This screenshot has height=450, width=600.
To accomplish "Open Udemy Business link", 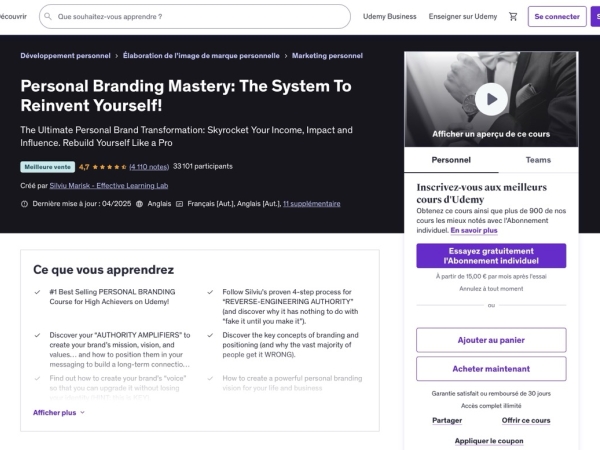I will click(390, 16).
